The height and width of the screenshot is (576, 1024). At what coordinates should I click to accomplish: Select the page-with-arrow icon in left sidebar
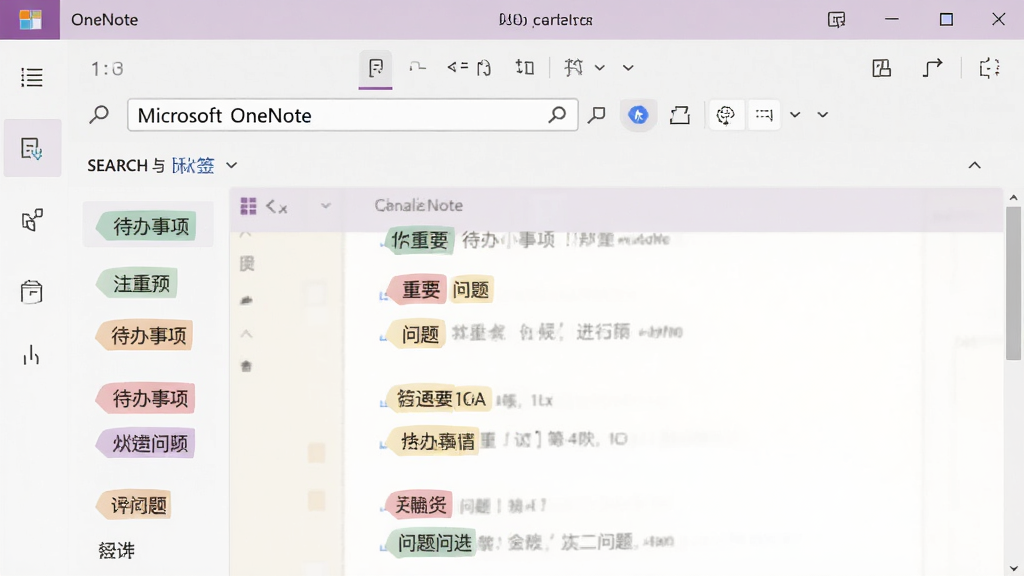(x=31, y=148)
